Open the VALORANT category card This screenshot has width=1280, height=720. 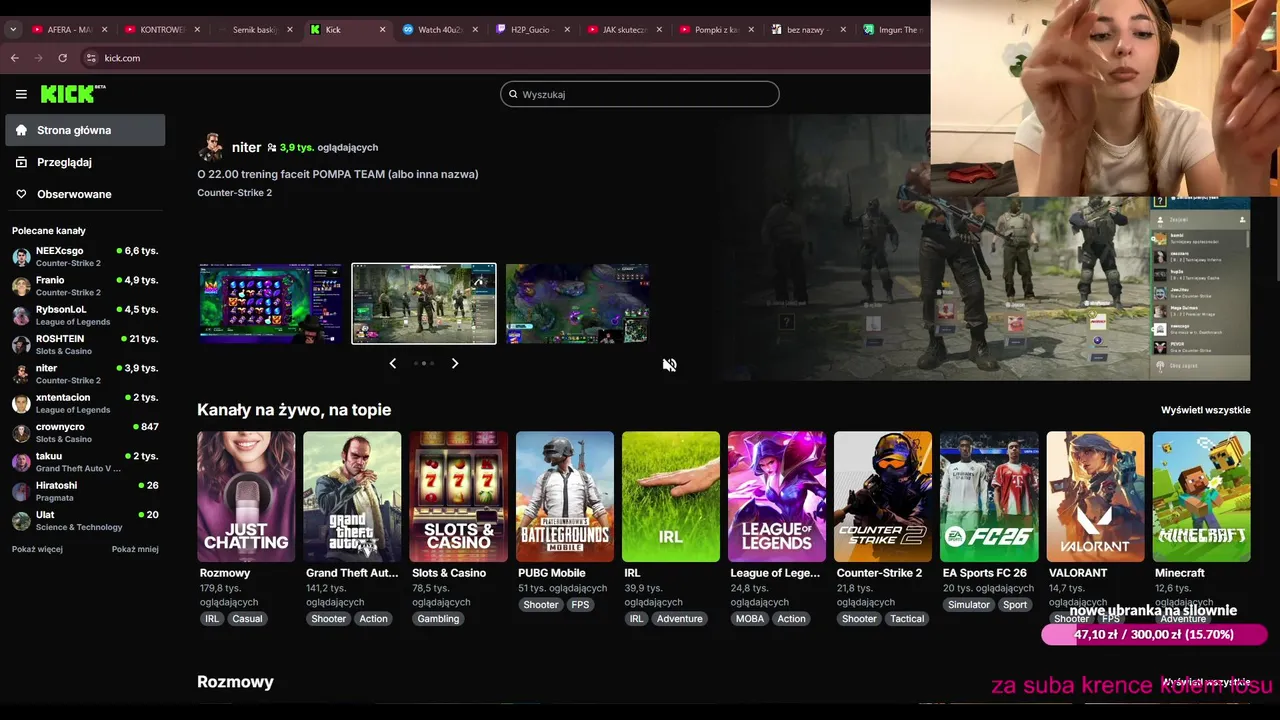[1095, 496]
